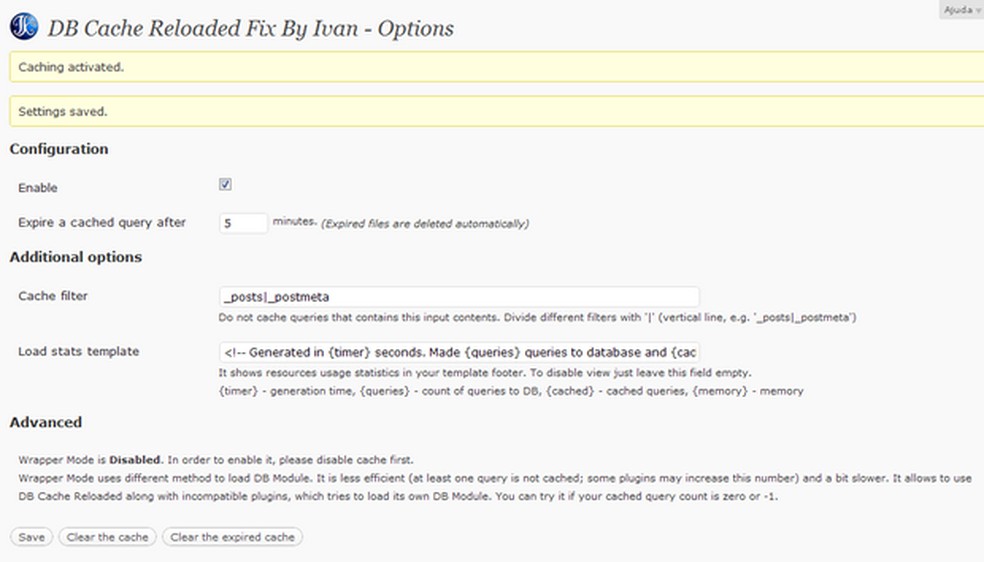
Task: Click the Settings saved notice
Action: 63,111
